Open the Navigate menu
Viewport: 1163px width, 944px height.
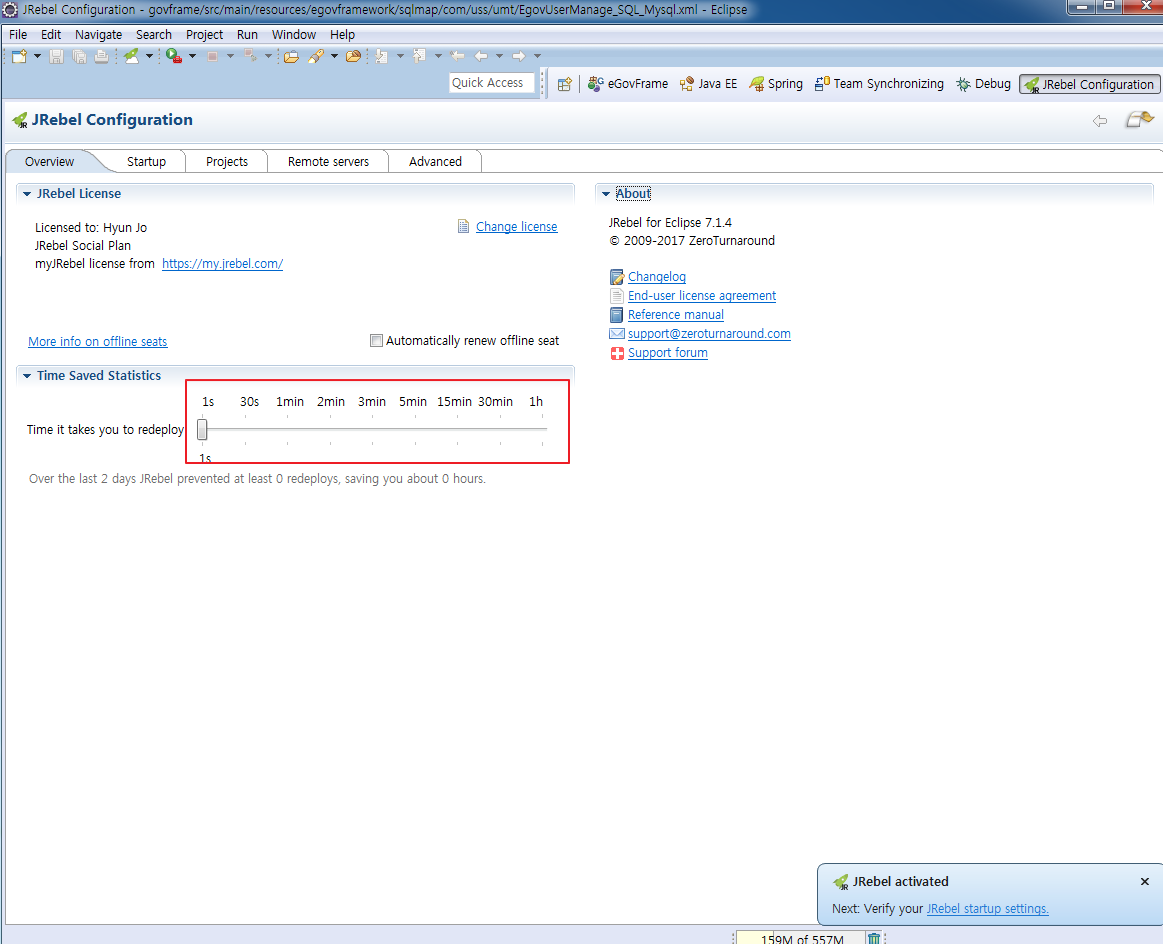pos(99,35)
